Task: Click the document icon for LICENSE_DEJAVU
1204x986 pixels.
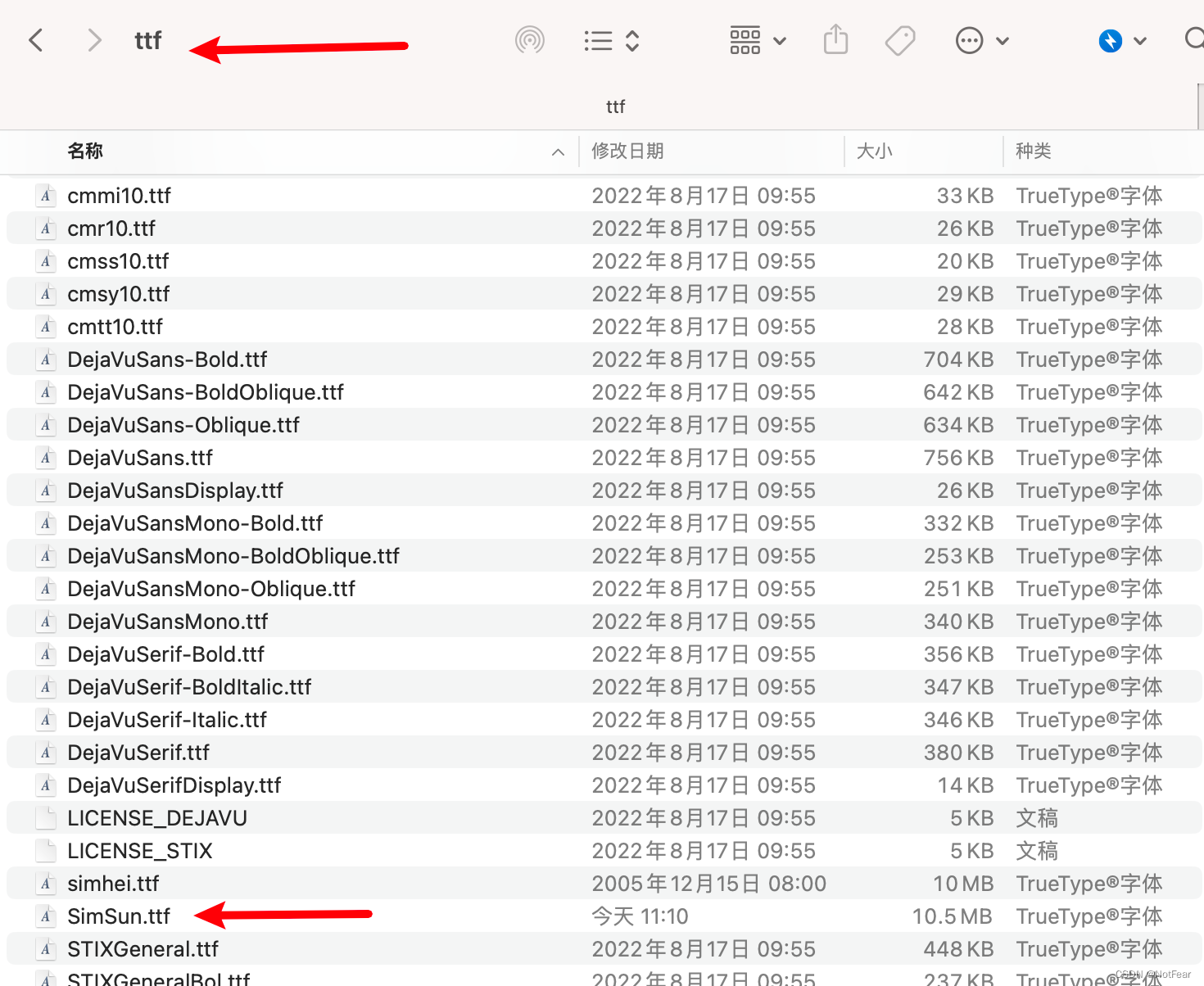Action: (46, 818)
